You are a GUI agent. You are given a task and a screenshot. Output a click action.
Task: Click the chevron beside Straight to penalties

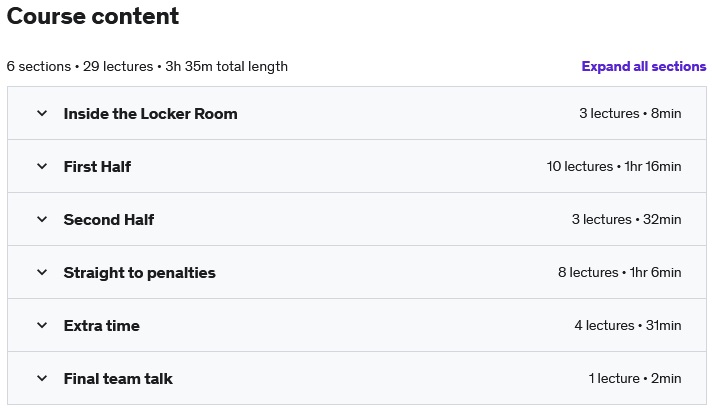[42, 272]
